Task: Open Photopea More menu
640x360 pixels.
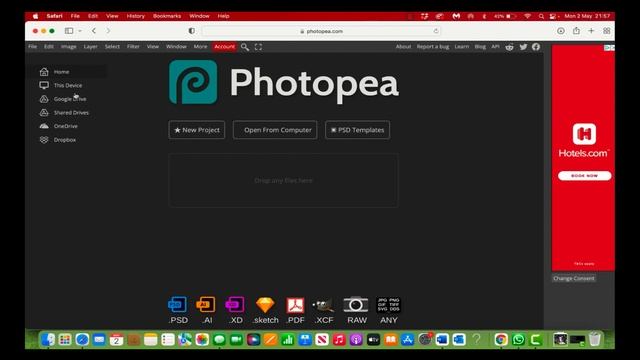Action: (x=200, y=47)
